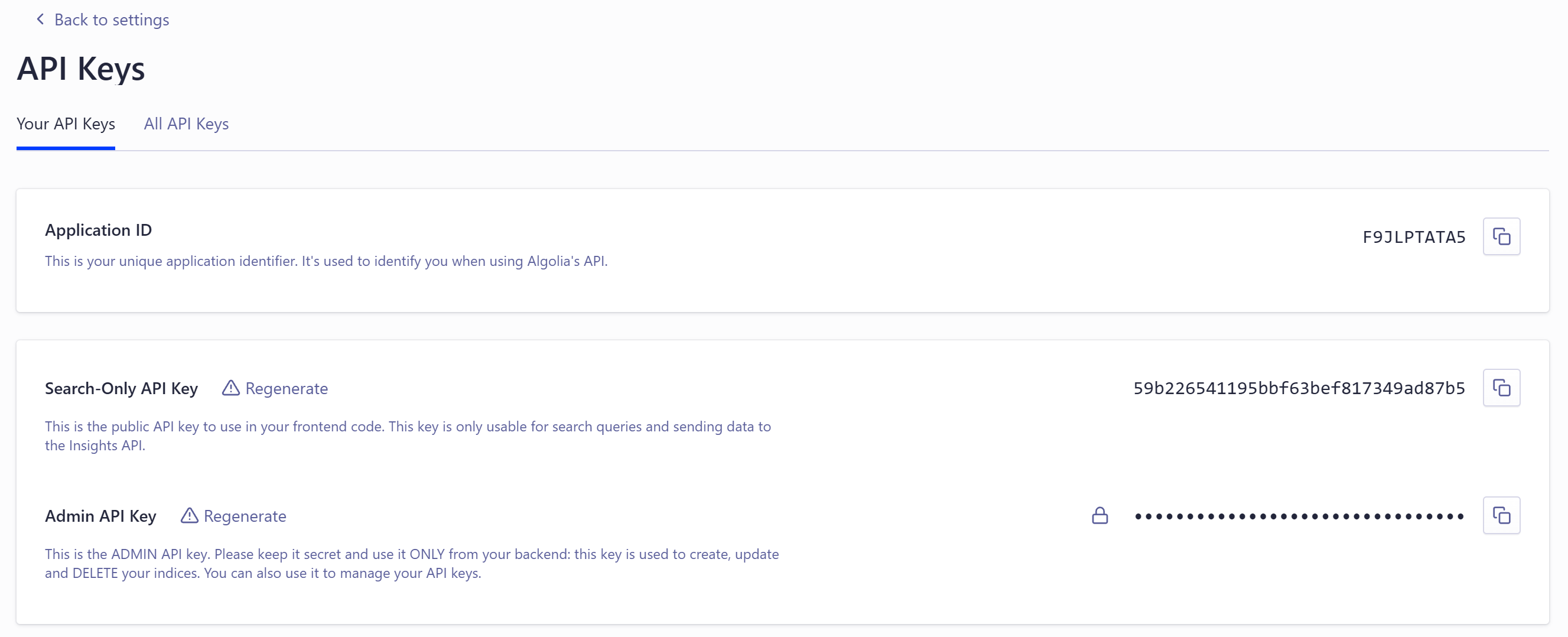The width and height of the screenshot is (1568, 637).
Task: Click the ADMIN API key description text
Action: 411,563
